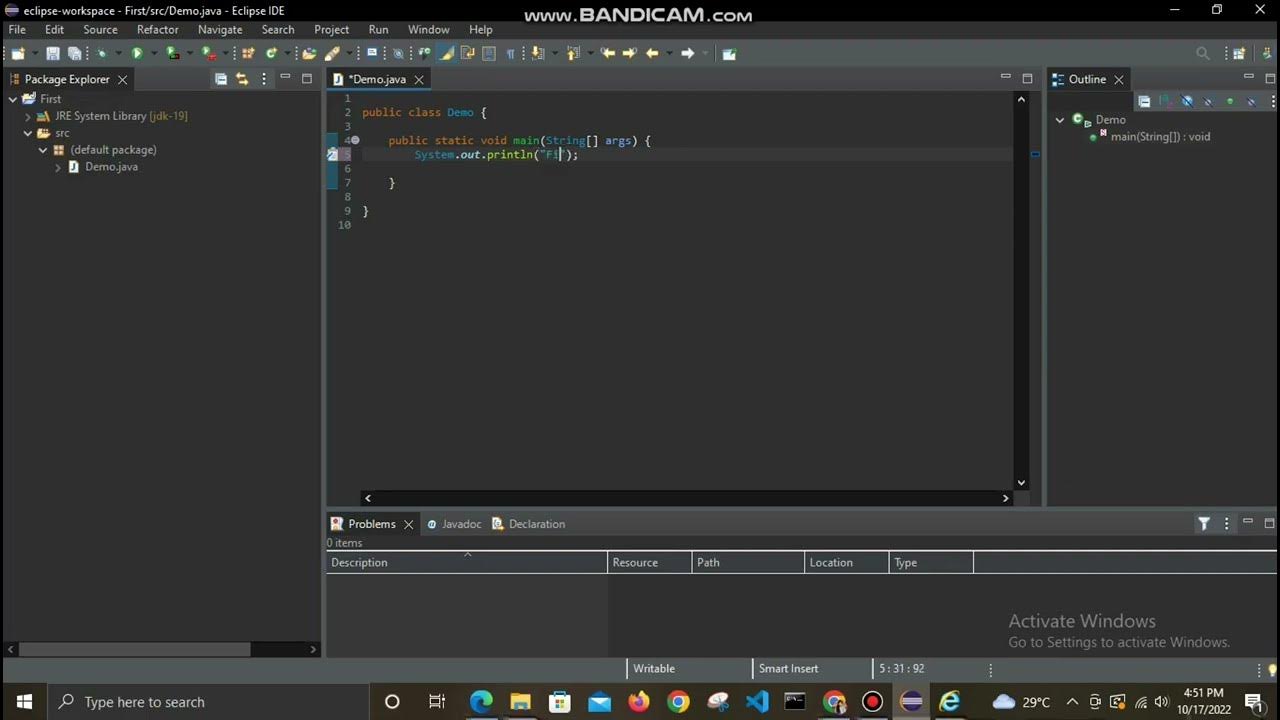The width and height of the screenshot is (1280, 720).
Task: Navigate Back with yellow left arrow
Action: coord(652,53)
